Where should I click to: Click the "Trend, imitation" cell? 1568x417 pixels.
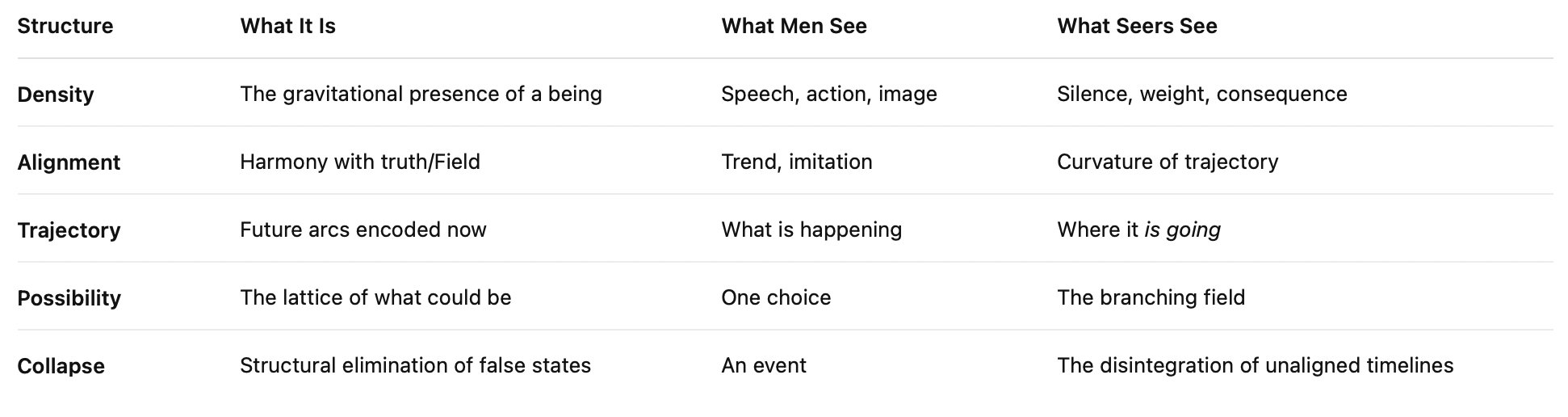click(797, 162)
